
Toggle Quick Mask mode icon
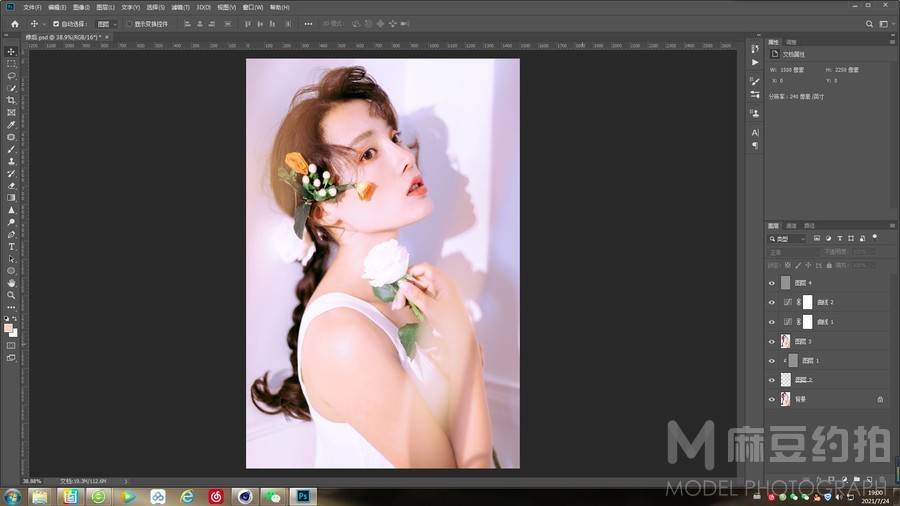(11, 345)
